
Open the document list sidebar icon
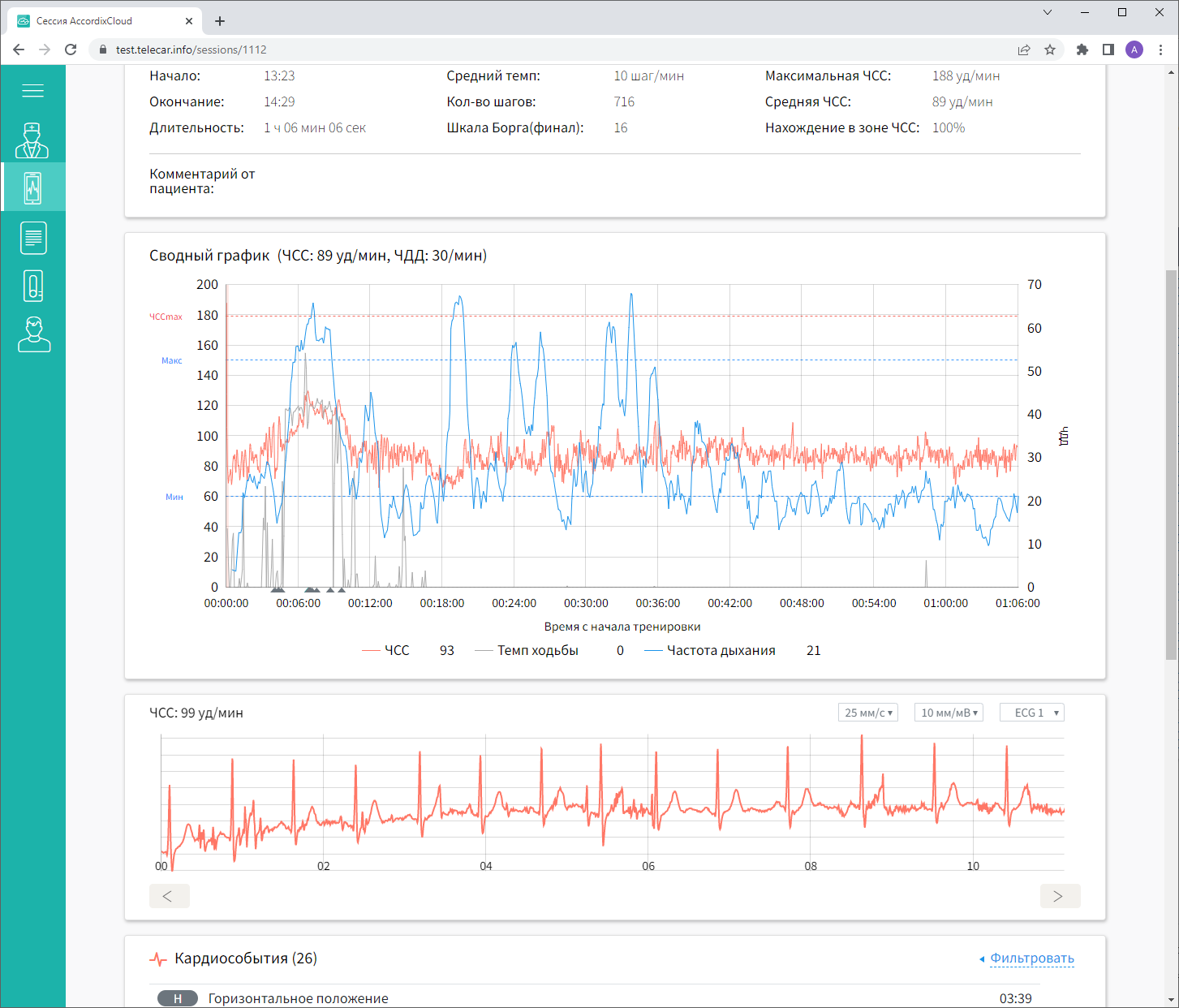point(32,238)
